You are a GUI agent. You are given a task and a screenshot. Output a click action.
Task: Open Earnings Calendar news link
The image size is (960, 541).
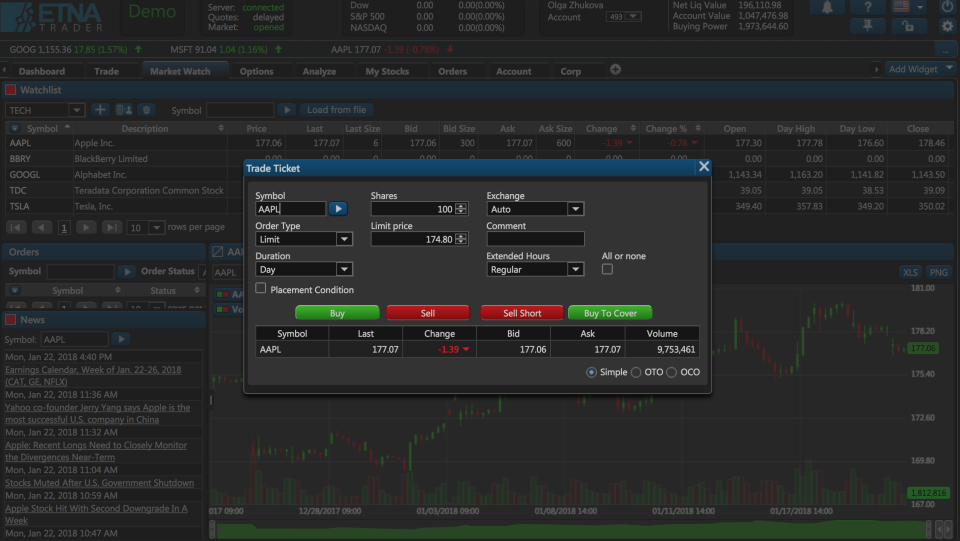coord(93,376)
